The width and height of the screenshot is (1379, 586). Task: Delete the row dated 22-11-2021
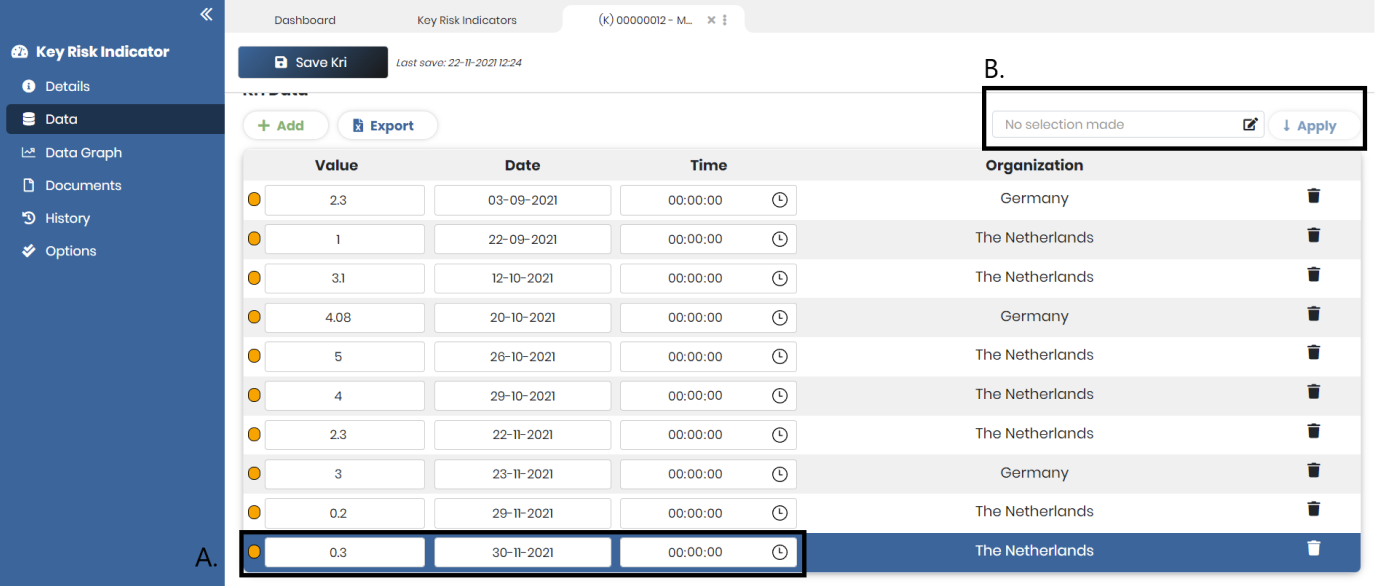coord(1314,430)
